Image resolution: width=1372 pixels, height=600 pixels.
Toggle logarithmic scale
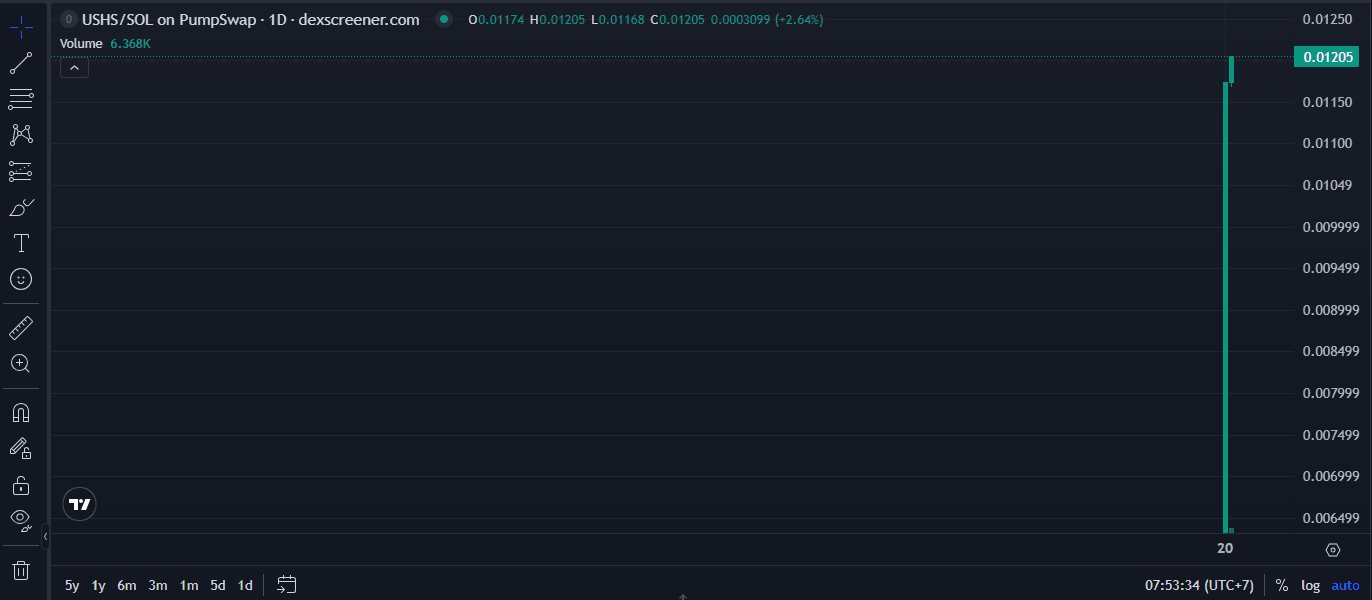tap(1310, 585)
